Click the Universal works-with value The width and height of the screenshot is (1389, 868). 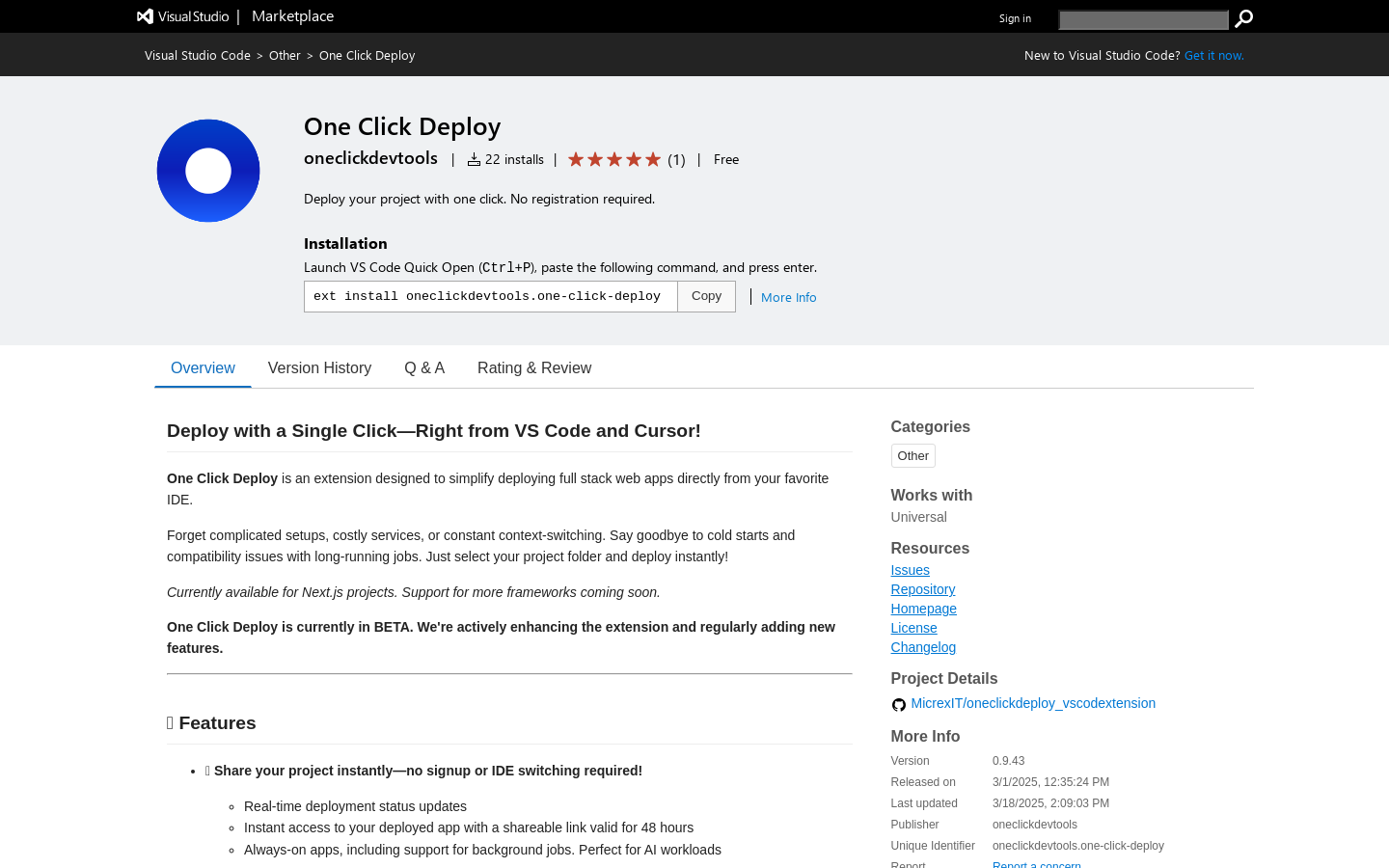[x=918, y=517]
